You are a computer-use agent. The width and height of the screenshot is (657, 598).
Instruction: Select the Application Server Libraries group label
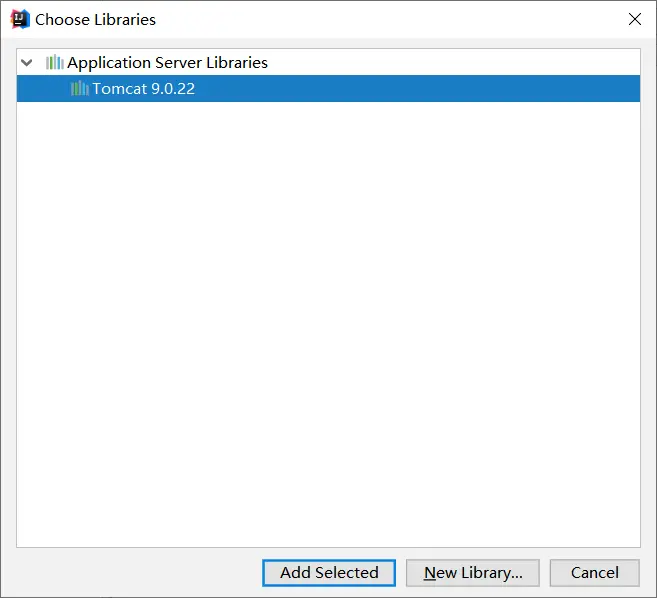coord(167,62)
